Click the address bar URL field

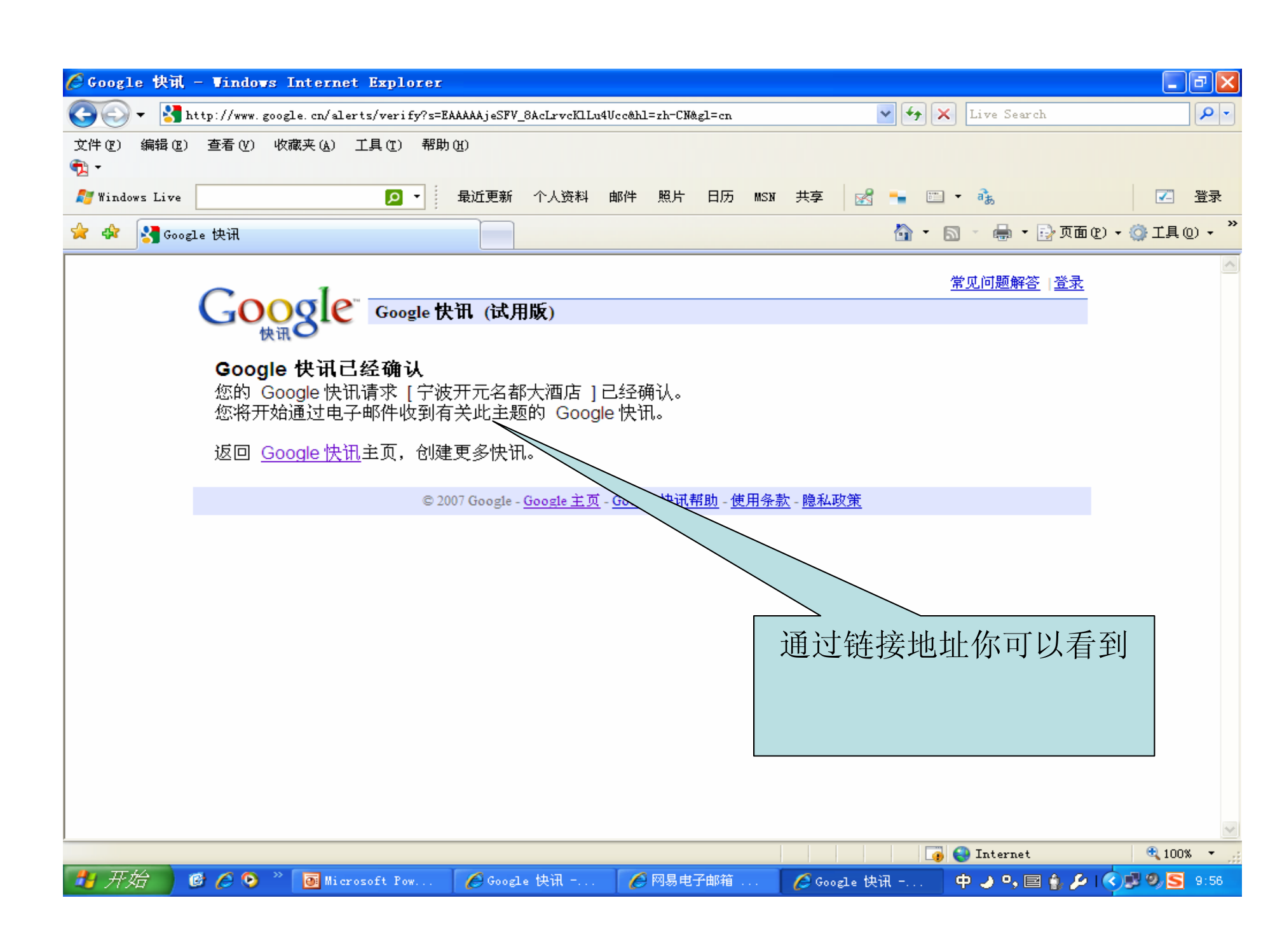tap(518, 115)
